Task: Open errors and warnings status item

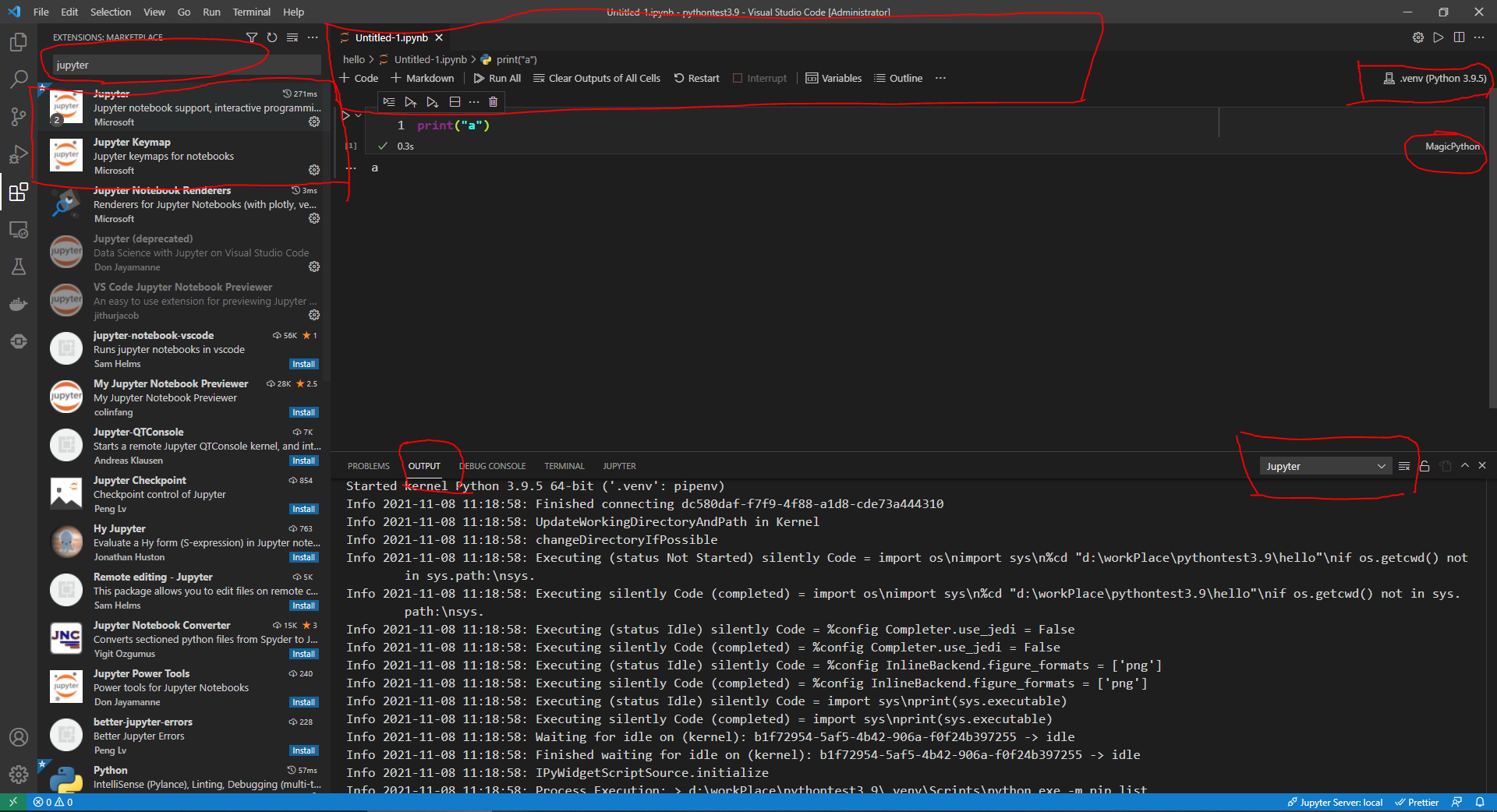Action: pyautogui.click(x=53, y=802)
